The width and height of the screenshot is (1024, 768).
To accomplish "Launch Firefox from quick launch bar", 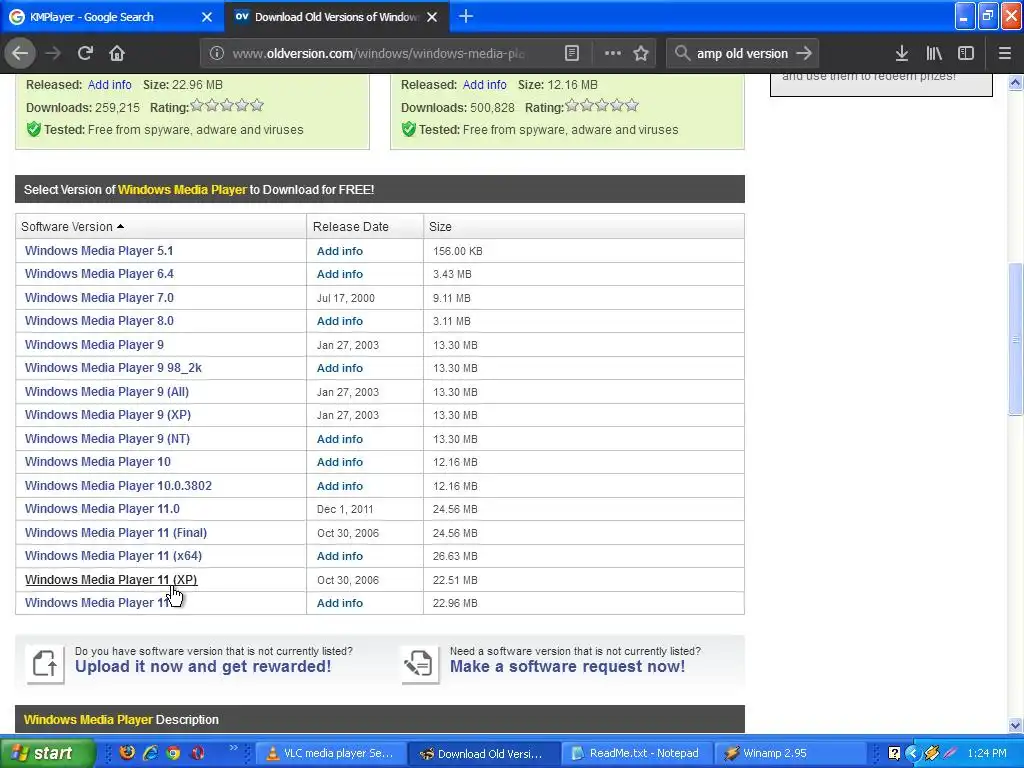I will [x=127, y=753].
